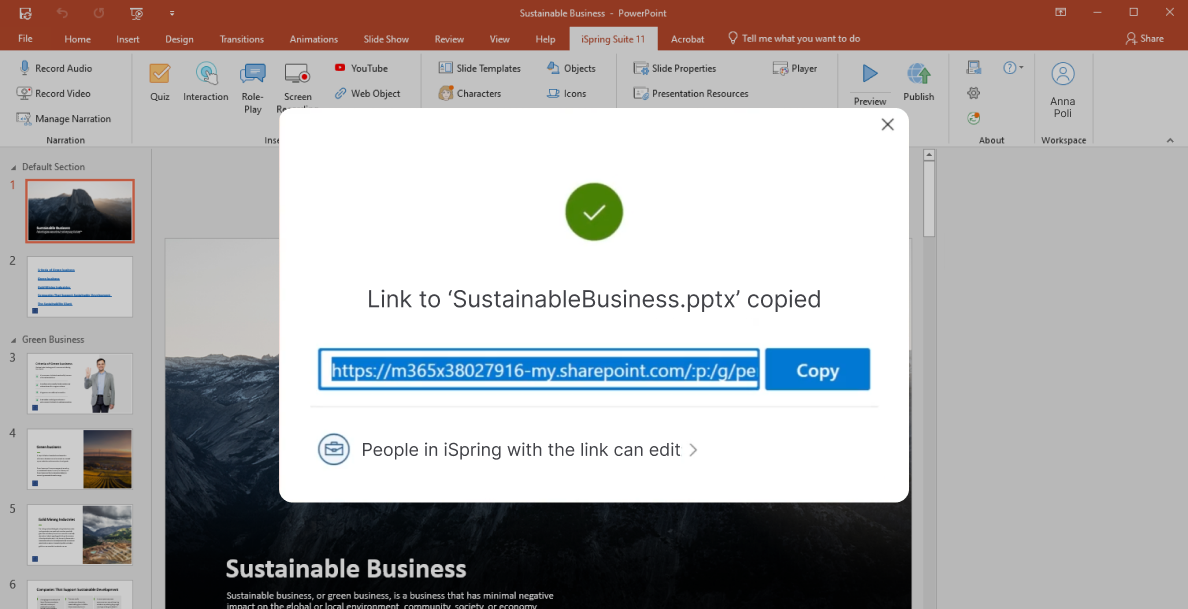The height and width of the screenshot is (609, 1188).
Task: Open the Slide Templates gallery
Action: pos(480,68)
